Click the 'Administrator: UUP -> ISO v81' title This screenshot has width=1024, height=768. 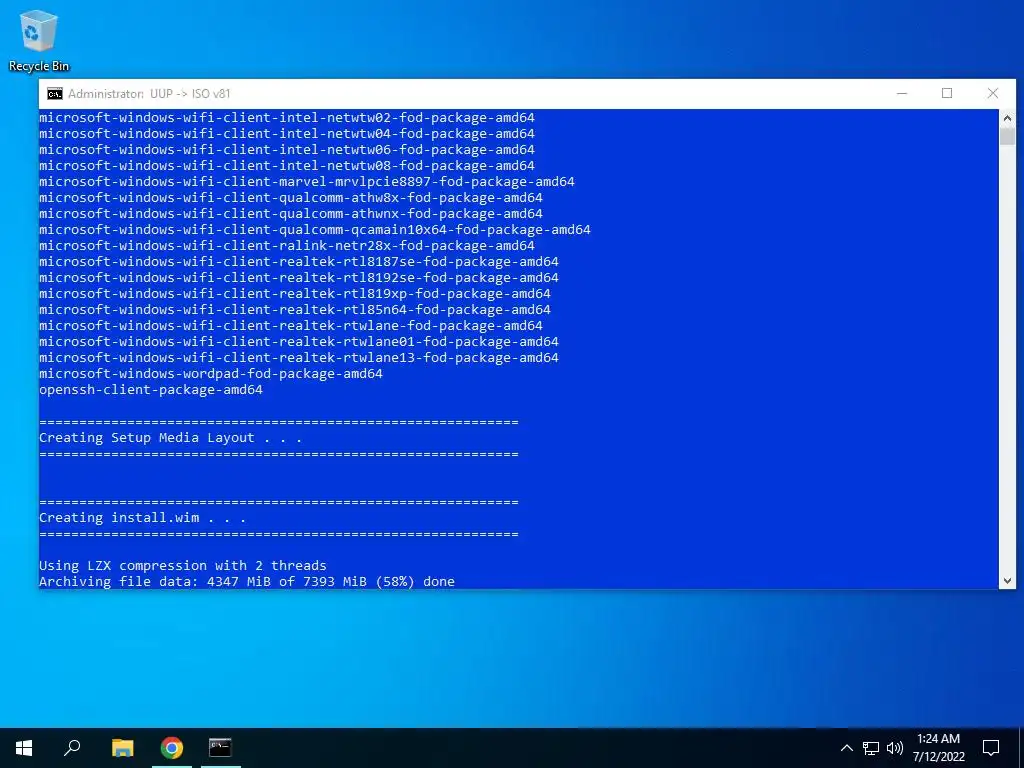pyautogui.click(x=149, y=93)
